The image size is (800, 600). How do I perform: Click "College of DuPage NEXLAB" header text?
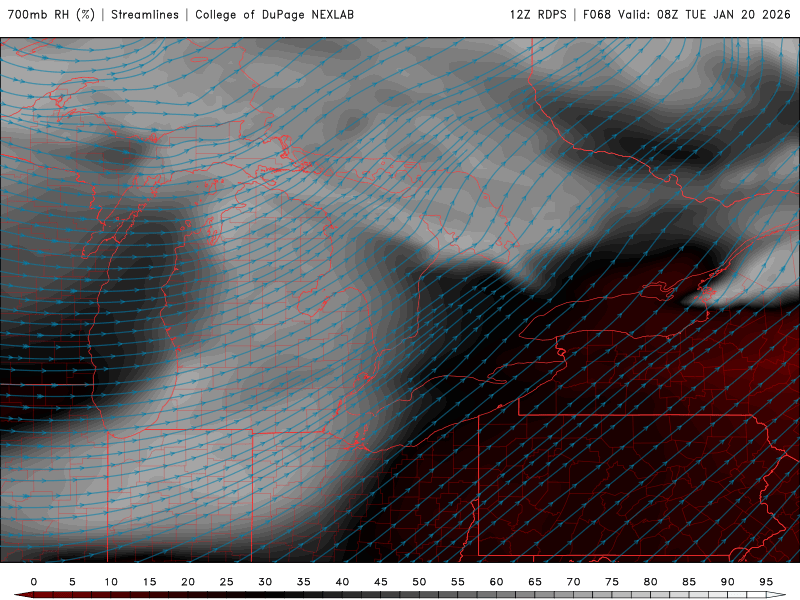[274, 15]
